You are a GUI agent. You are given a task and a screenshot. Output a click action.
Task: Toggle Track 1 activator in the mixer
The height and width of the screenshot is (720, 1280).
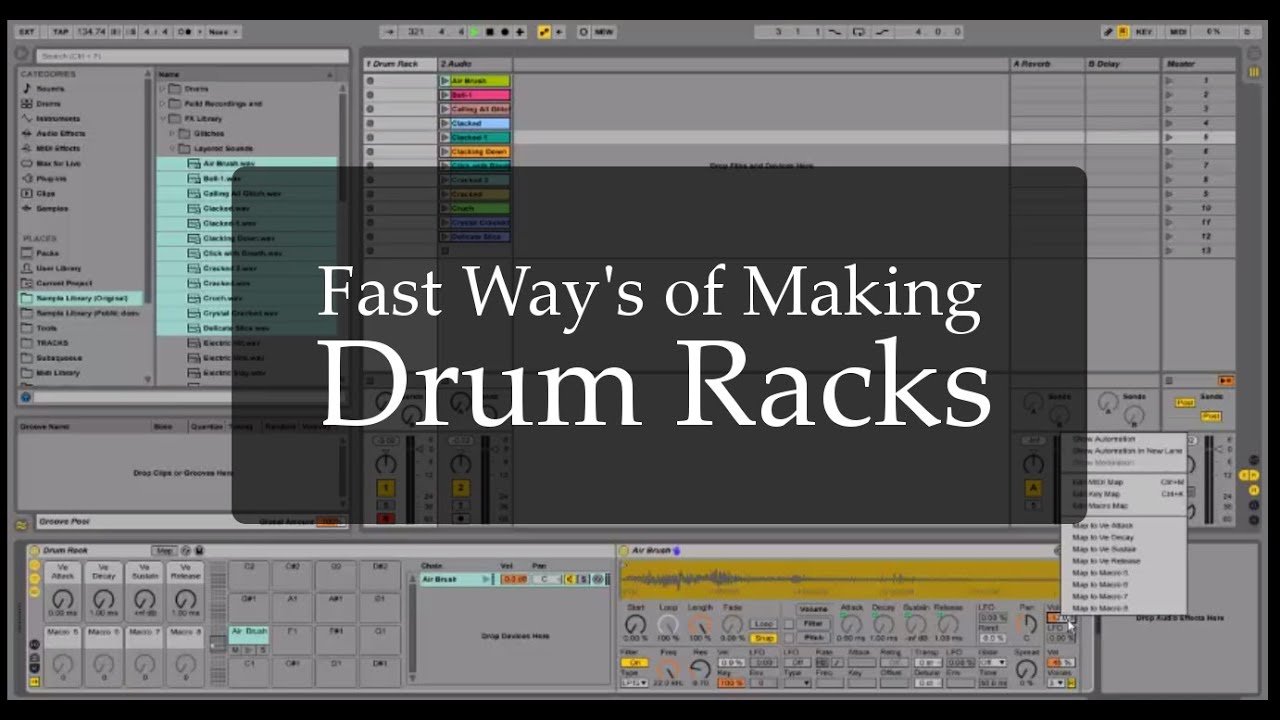(x=385, y=488)
